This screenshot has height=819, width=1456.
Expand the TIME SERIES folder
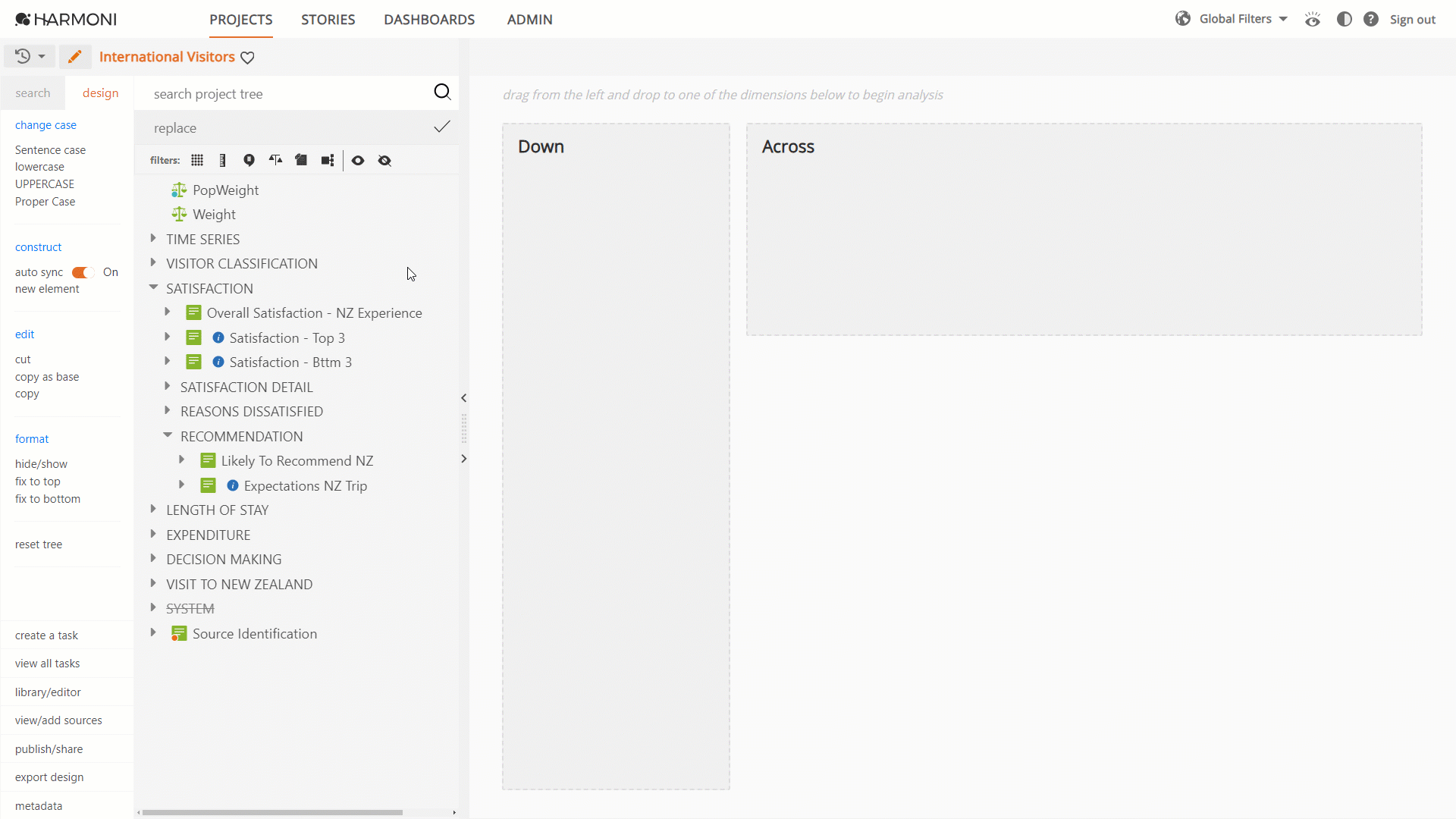pyautogui.click(x=153, y=238)
